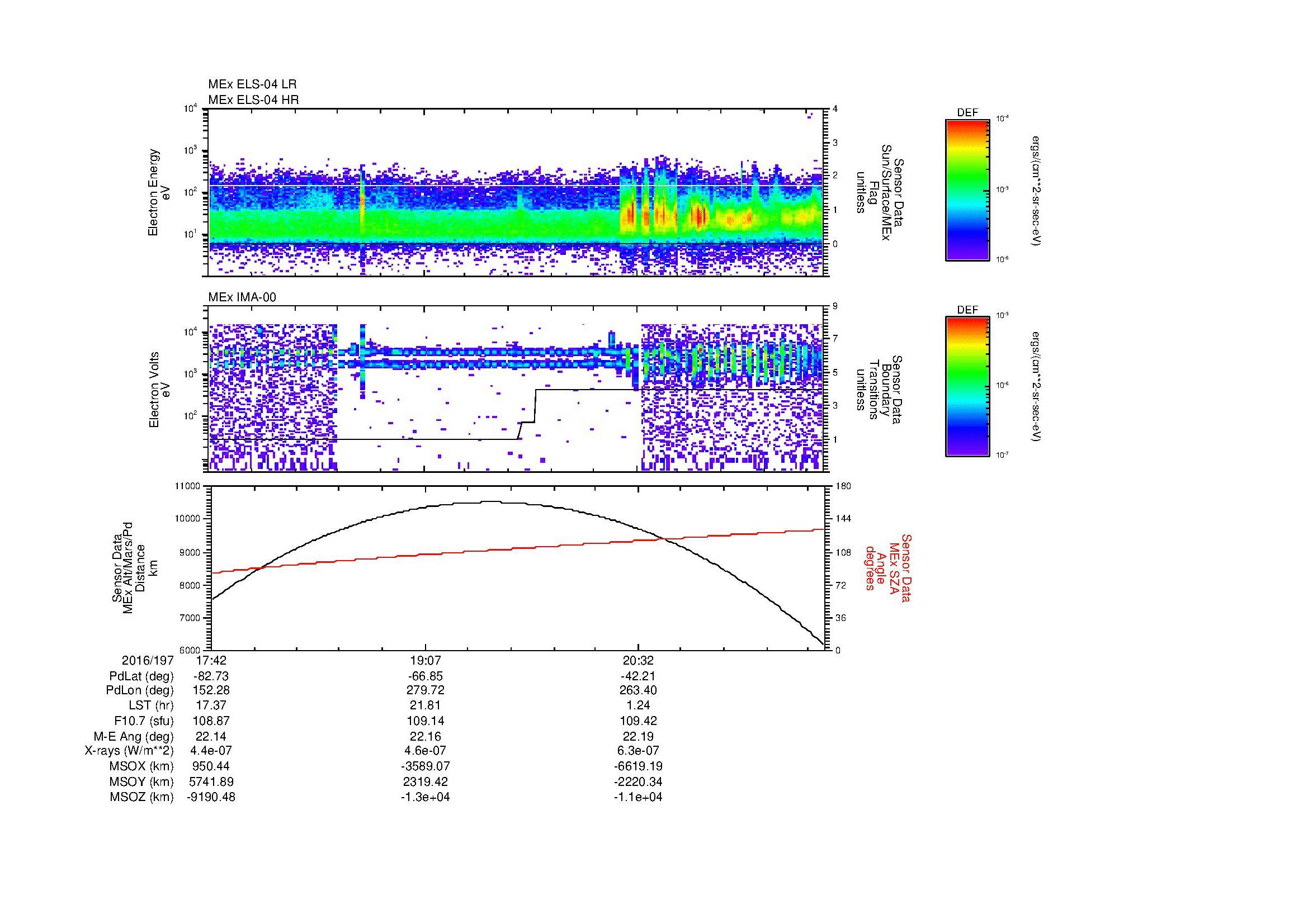This screenshot has width=1308, height=924.
Task: Click the MSOZ value '-1.1e+04'
Action: pos(638,797)
